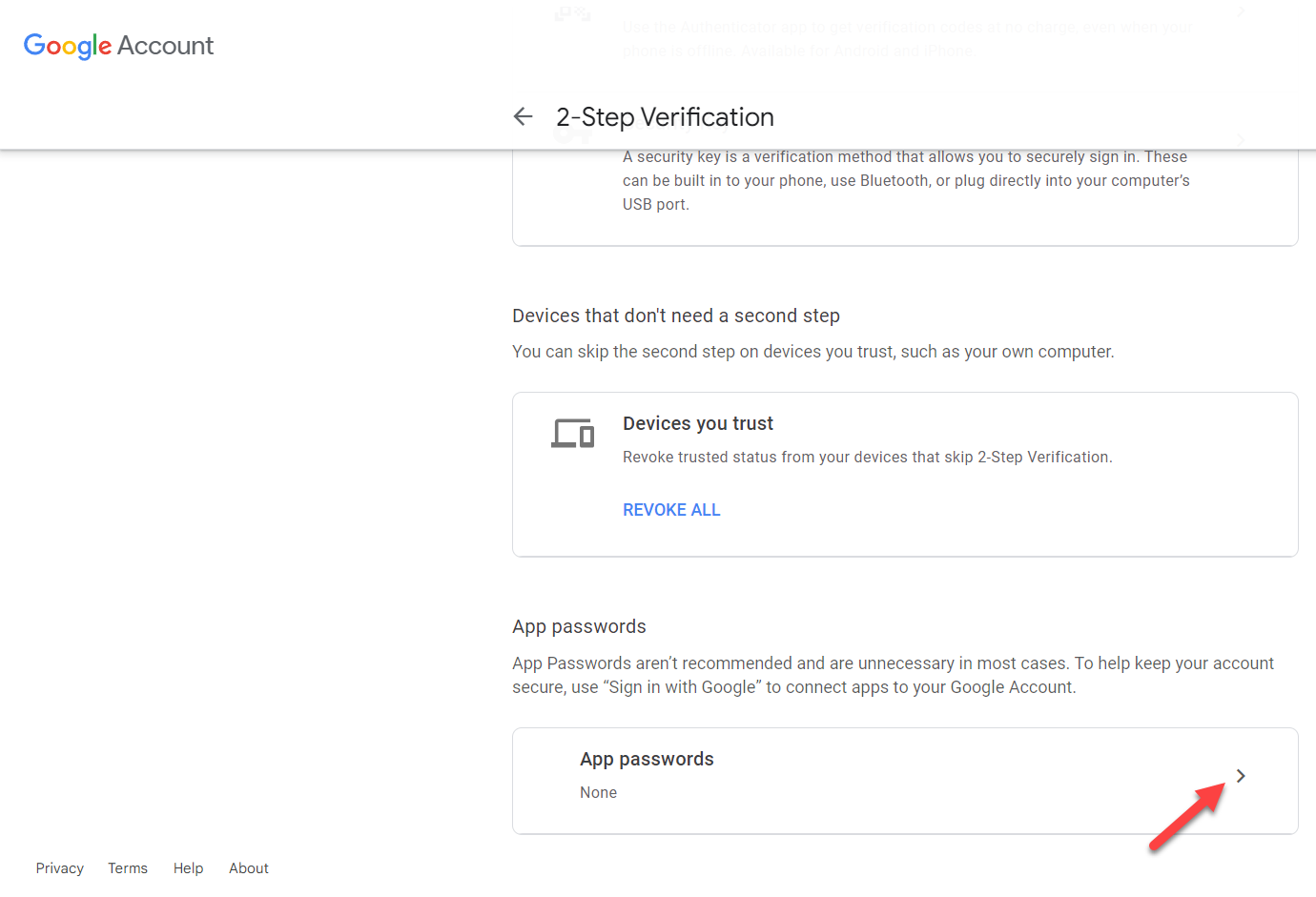Go to the Help footer link
The width and height of the screenshot is (1316, 897).
pyautogui.click(x=188, y=868)
